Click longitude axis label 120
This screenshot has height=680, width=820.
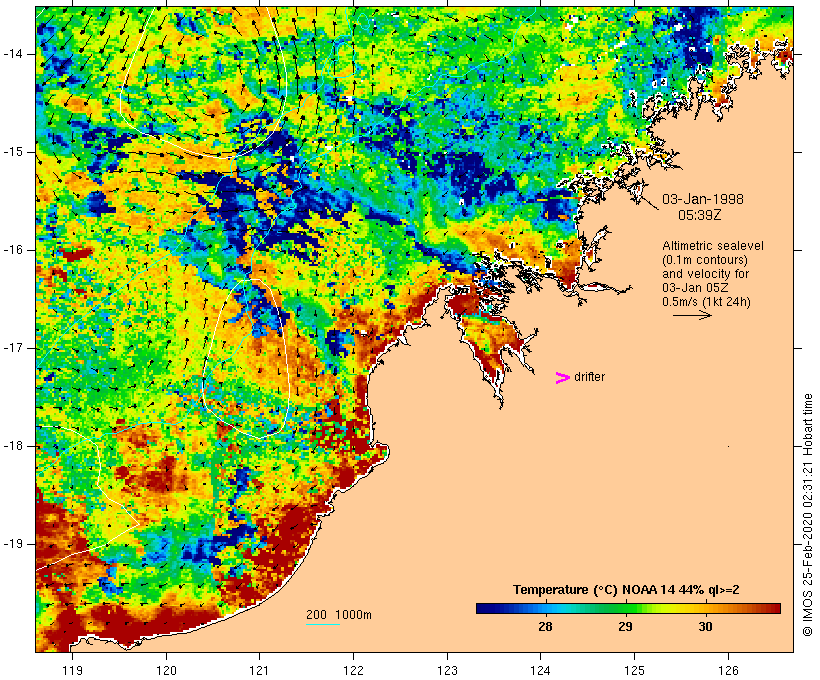[166, 670]
